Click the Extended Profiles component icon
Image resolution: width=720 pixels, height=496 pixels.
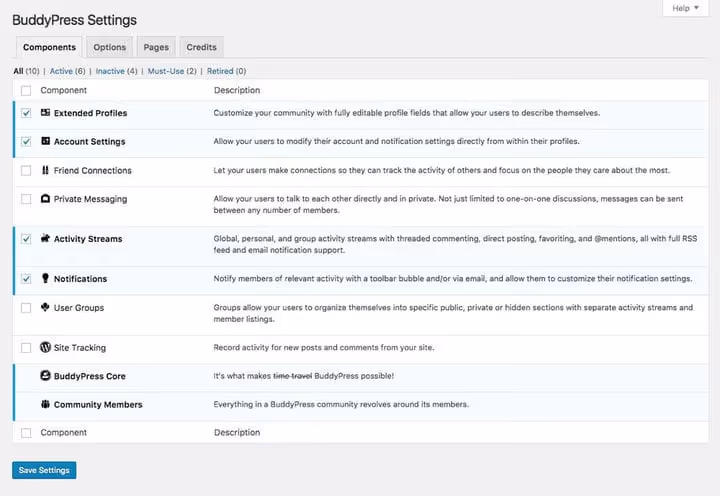coord(45,113)
